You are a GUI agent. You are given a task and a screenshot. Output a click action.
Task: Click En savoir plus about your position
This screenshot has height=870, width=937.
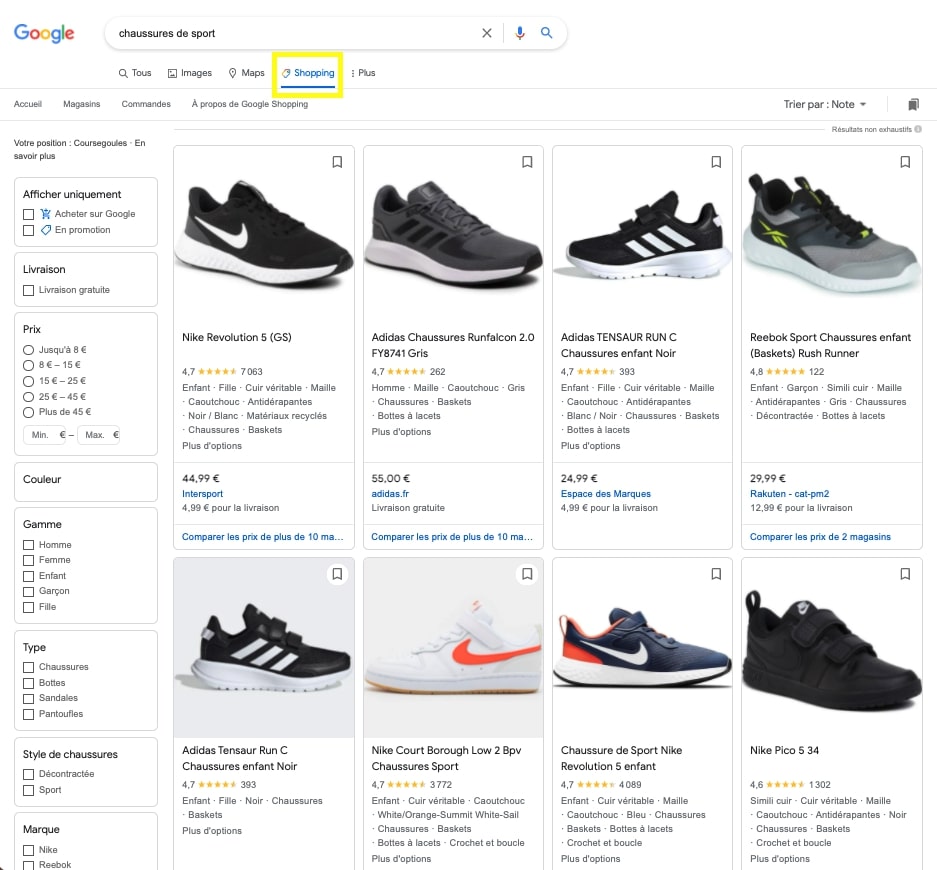(79, 149)
